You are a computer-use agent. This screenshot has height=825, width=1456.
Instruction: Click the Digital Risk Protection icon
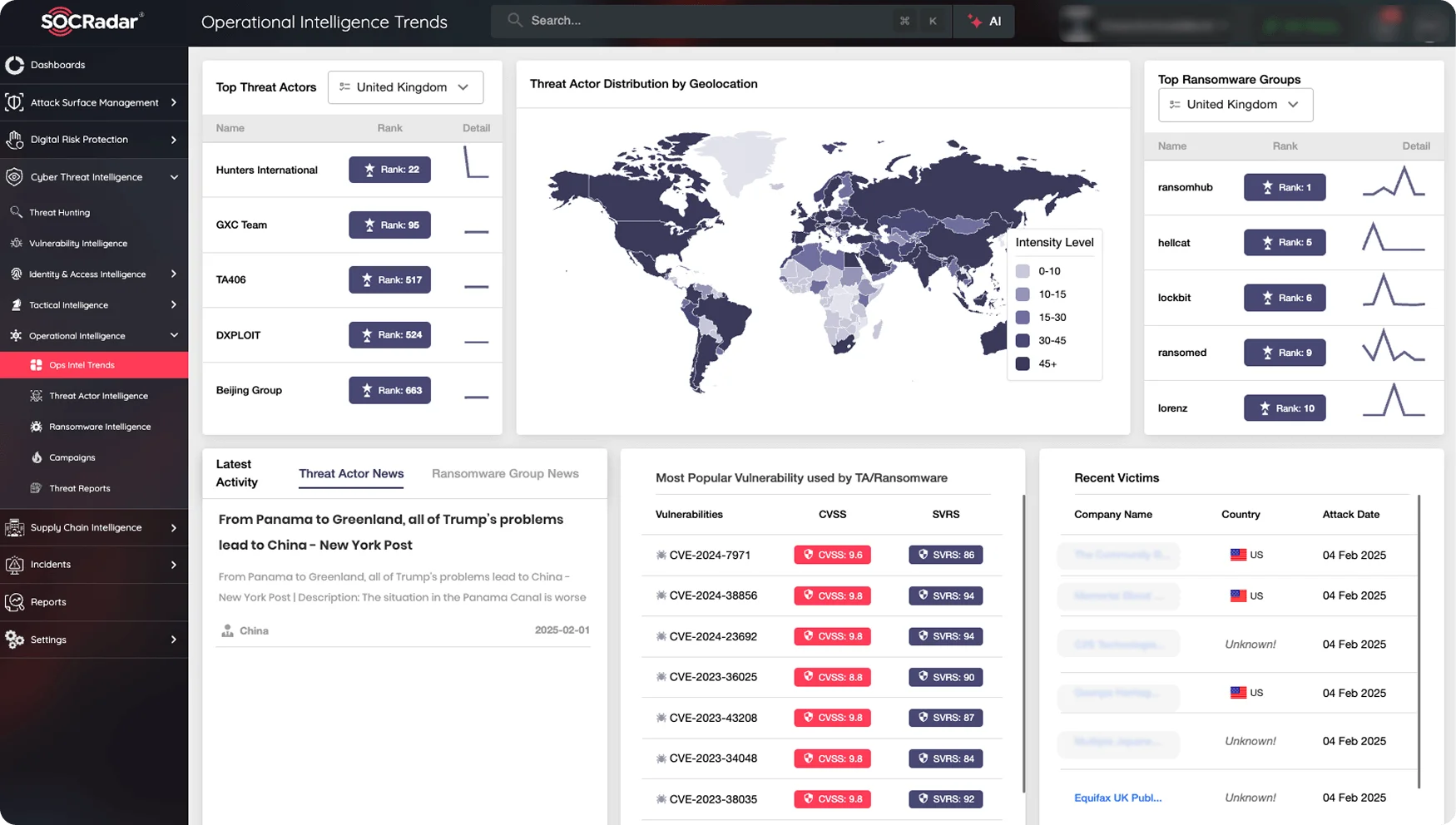14,140
